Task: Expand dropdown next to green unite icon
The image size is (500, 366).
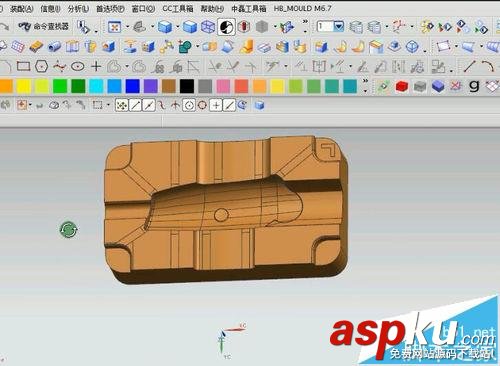Action: [x=197, y=47]
